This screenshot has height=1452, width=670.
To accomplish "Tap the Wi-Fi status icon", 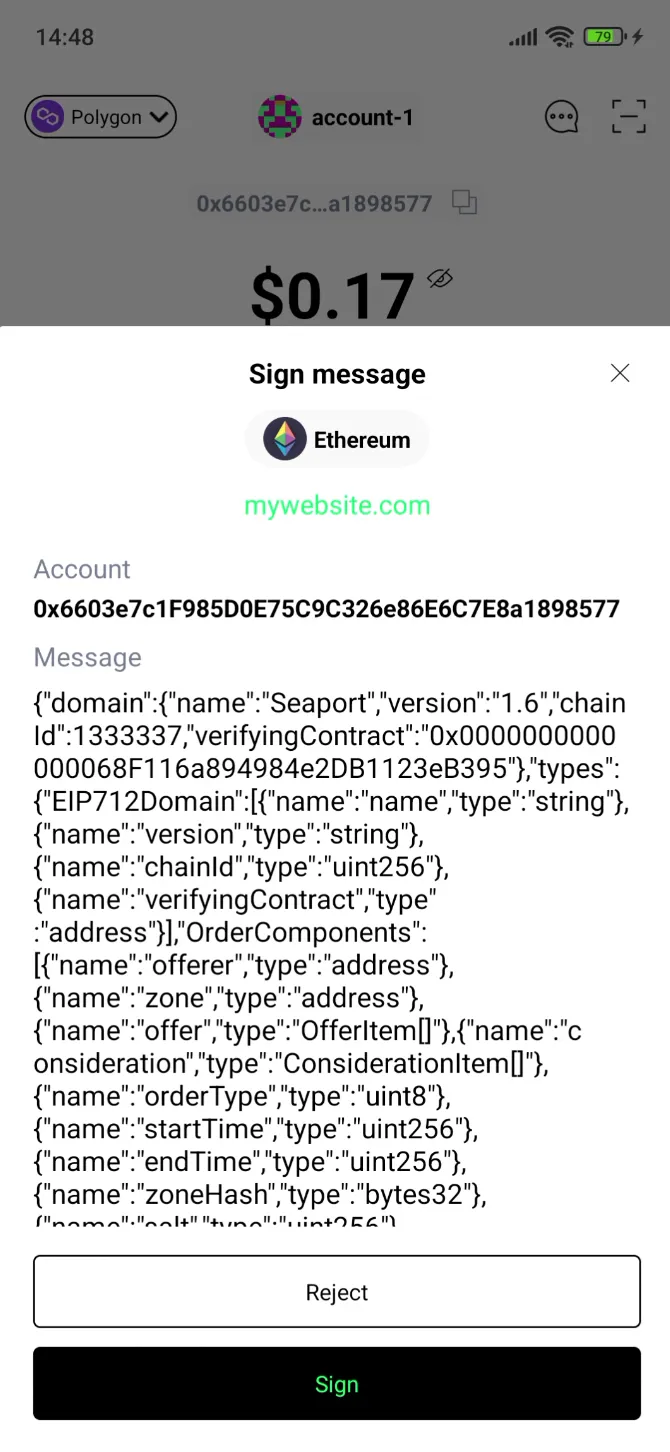I will click(560, 37).
